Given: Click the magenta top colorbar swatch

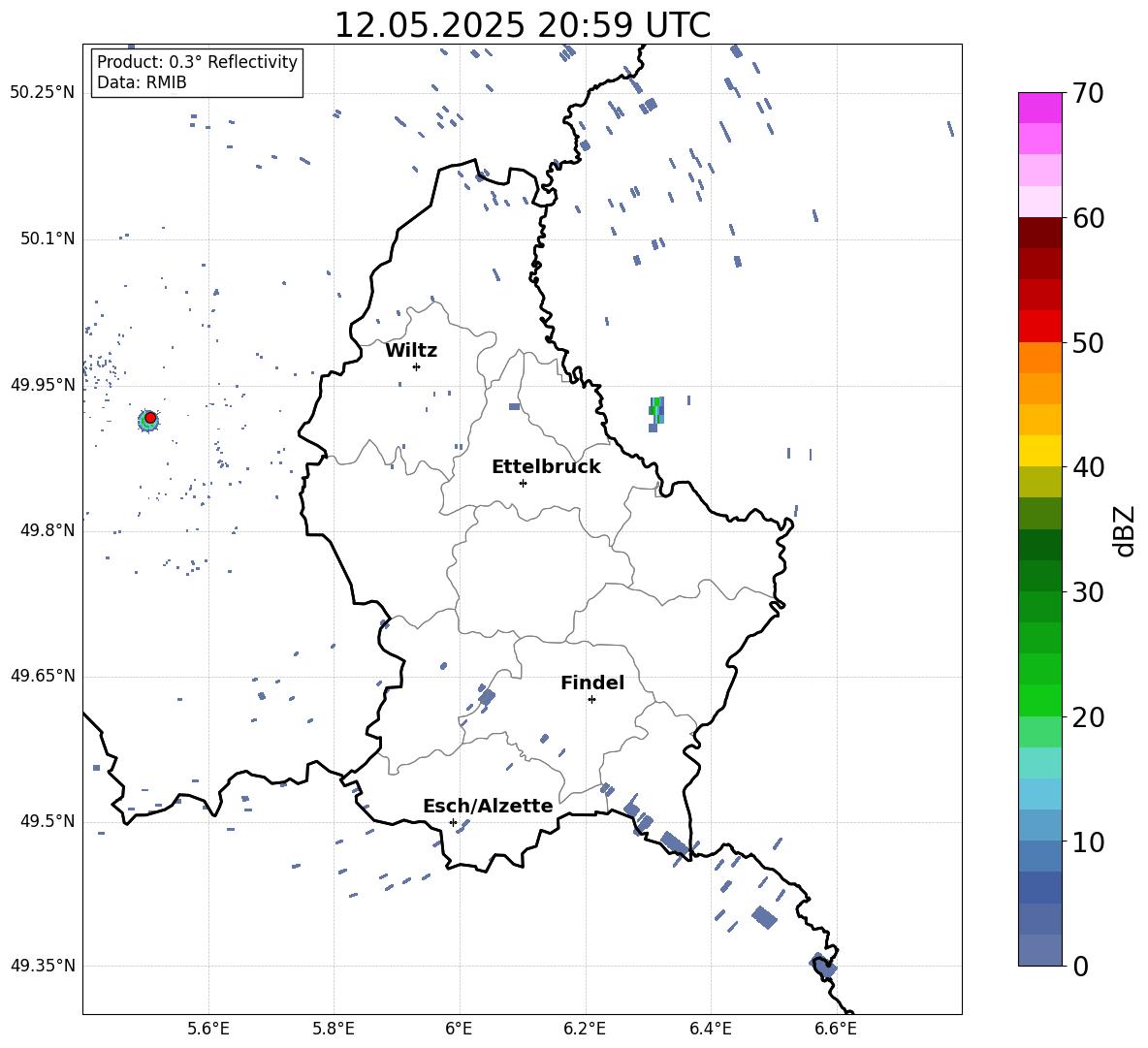Looking at the screenshot, I should [1040, 108].
